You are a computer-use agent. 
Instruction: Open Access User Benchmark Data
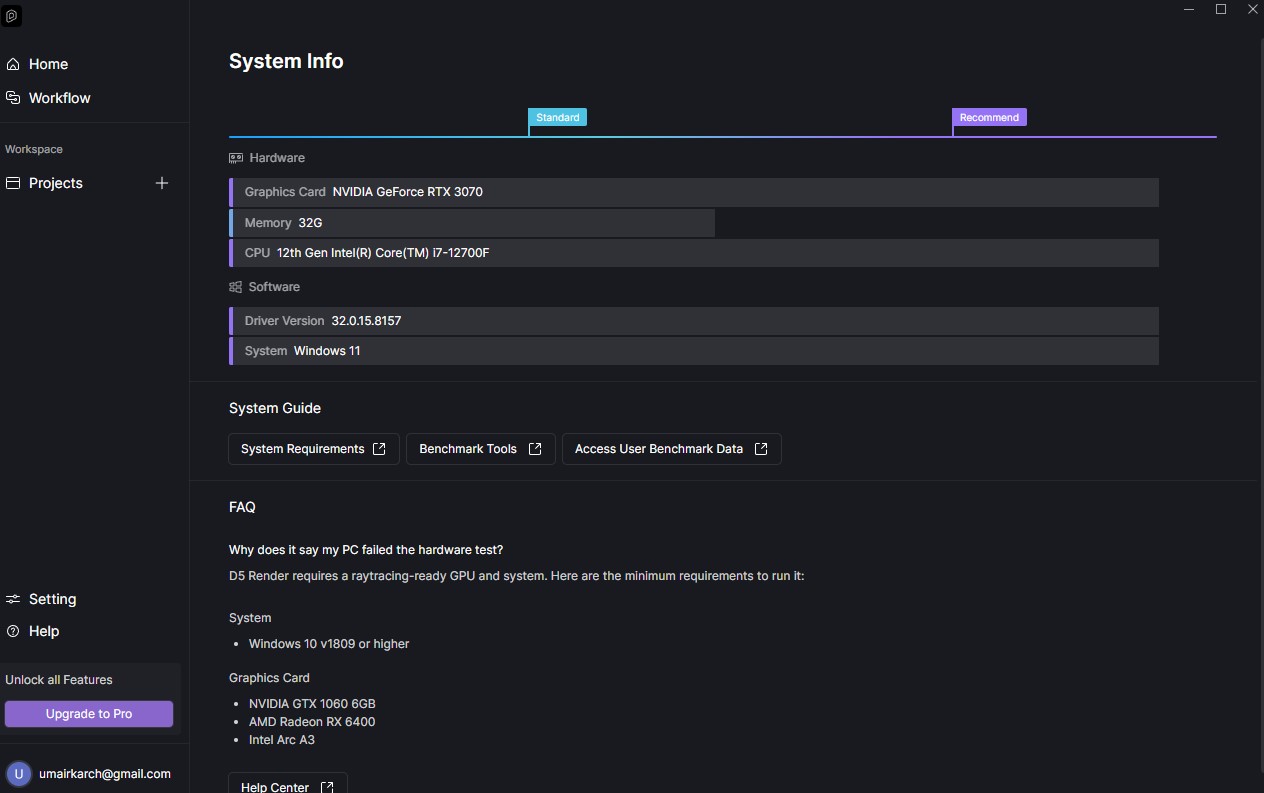pyautogui.click(x=671, y=449)
